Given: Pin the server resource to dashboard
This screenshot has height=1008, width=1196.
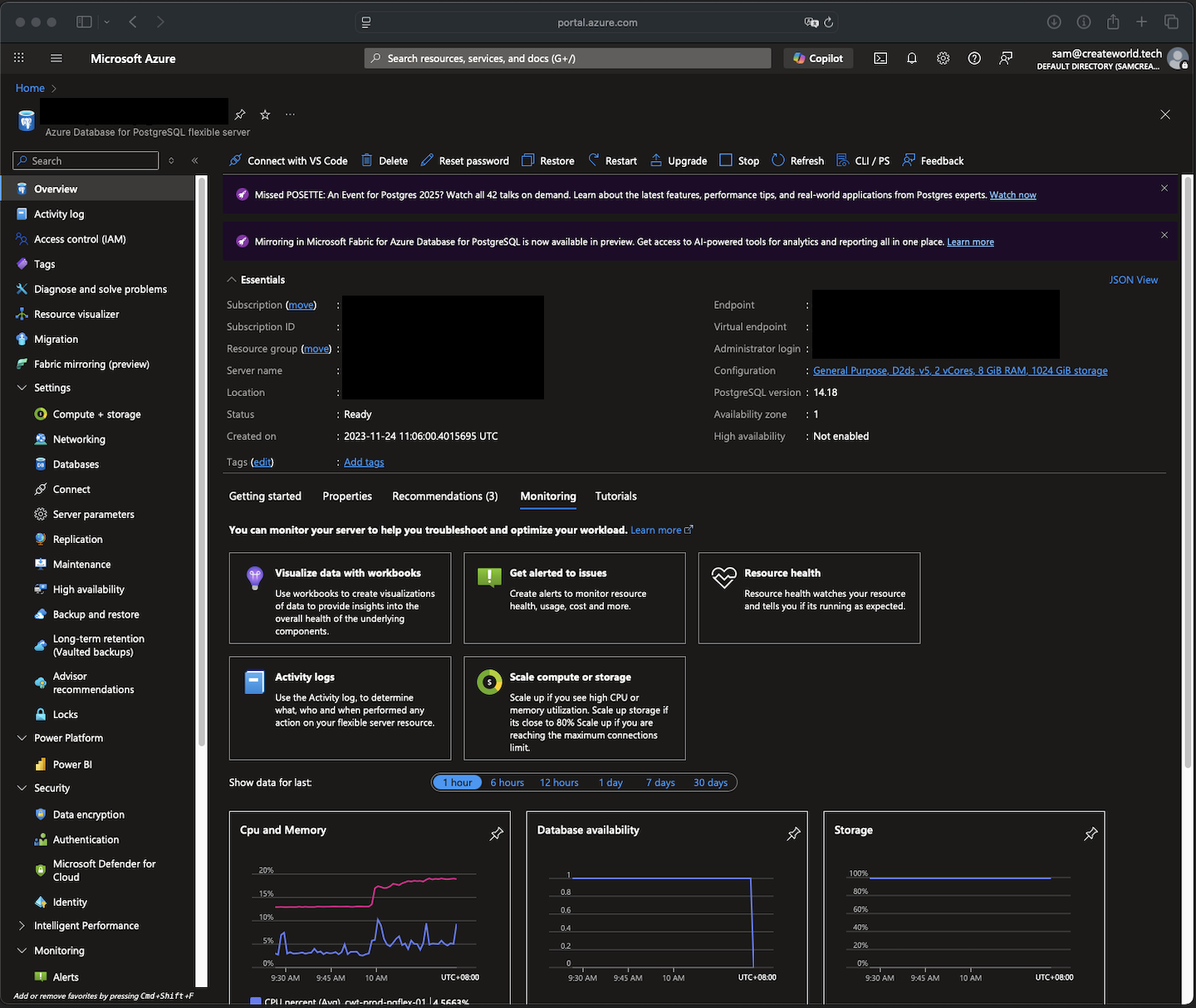Looking at the screenshot, I should tap(240, 115).
